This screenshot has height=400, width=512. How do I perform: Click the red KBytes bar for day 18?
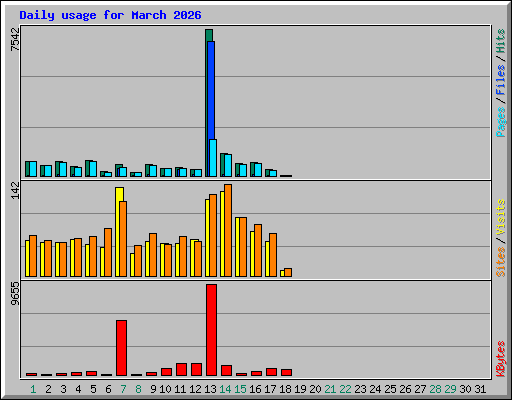[286, 373]
